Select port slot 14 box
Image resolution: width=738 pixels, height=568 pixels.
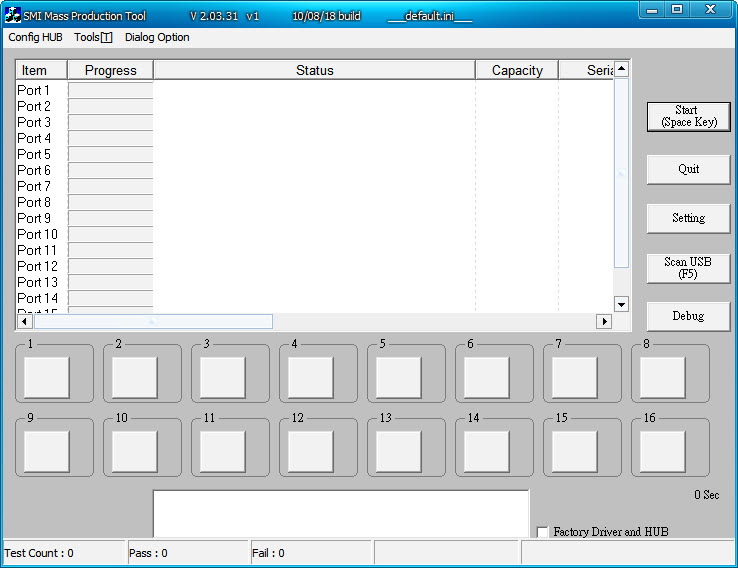pyautogui.click(x=487, y=452)
